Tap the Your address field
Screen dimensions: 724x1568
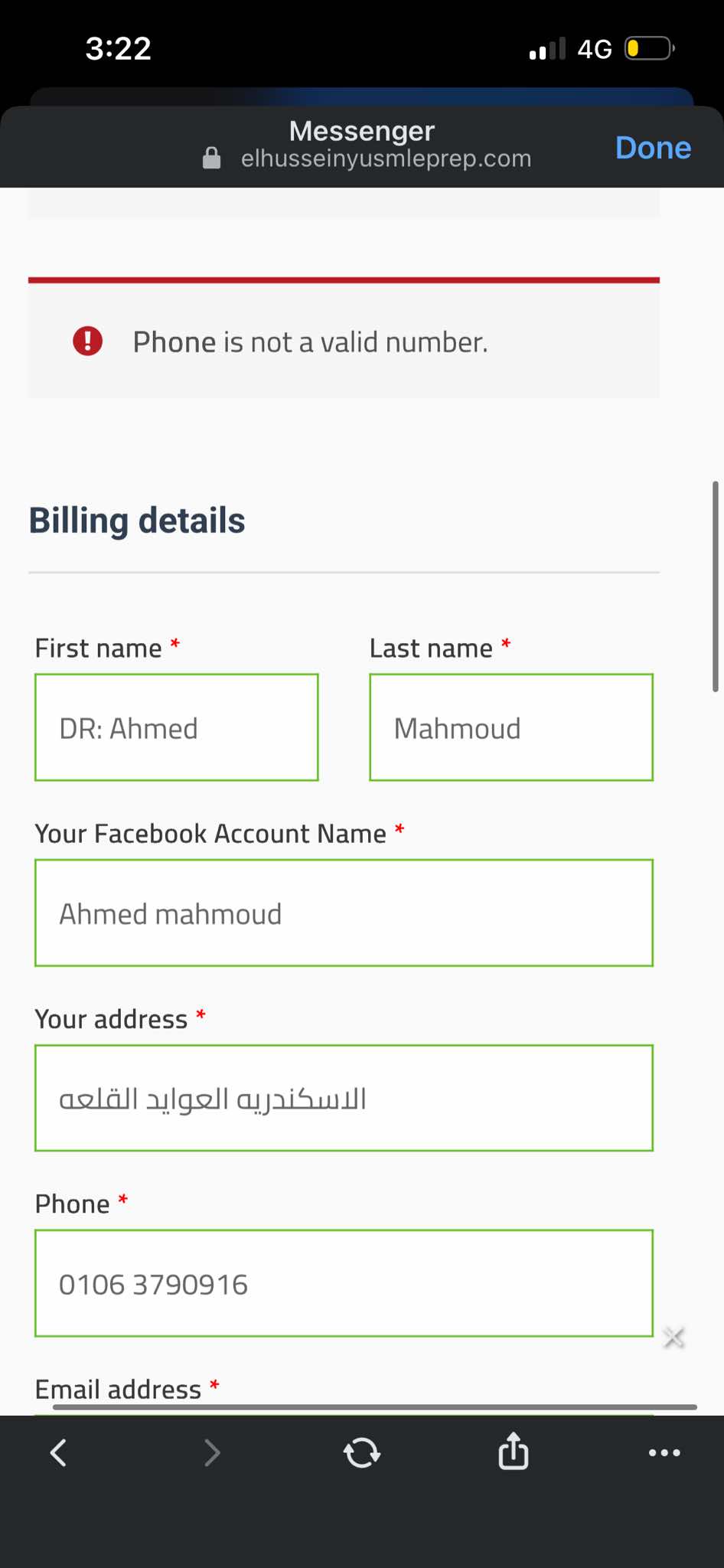(x=344, y=1098)
